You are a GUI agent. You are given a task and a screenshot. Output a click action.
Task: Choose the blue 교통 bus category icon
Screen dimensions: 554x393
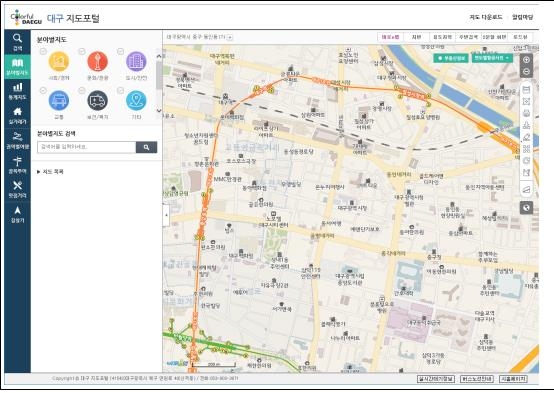coord(59,100)
